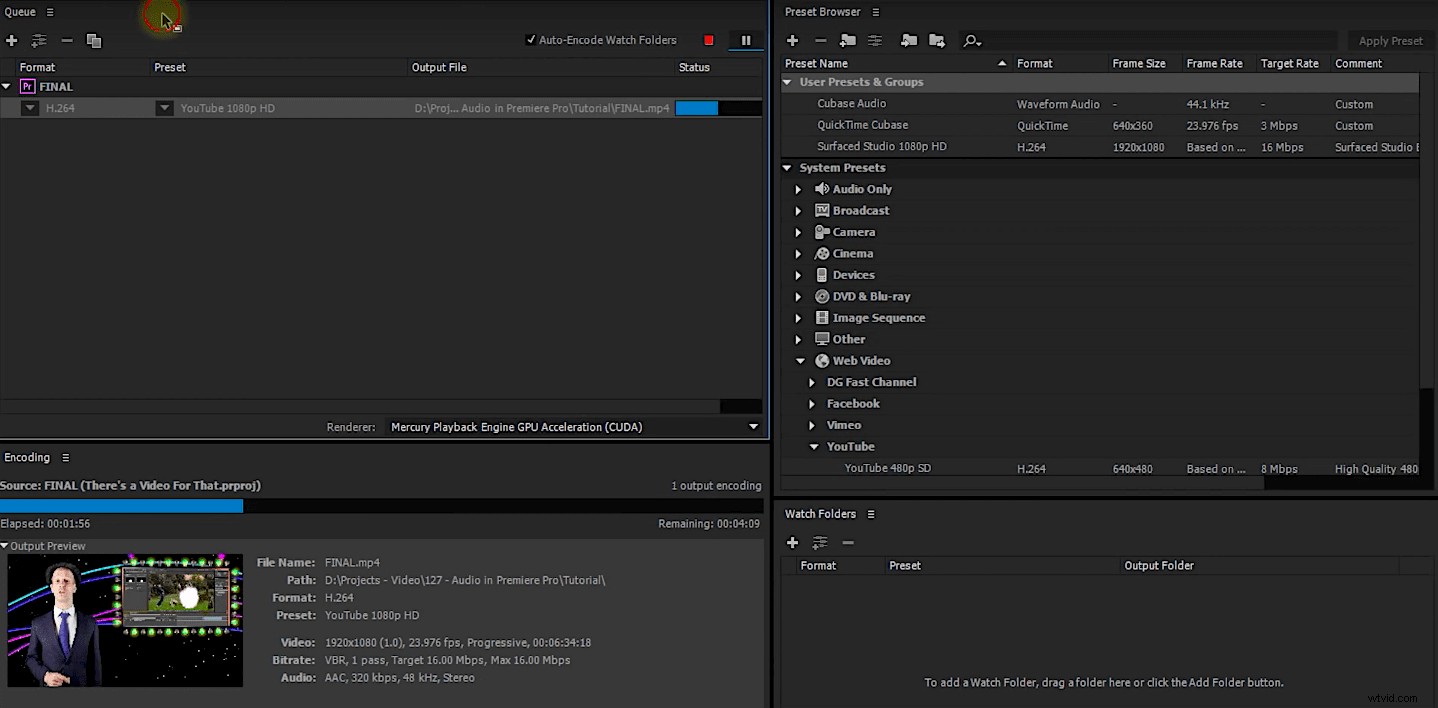Image resolution: width=1438 pixels, height=708 pixels.
Task: Collapse the System Presets group
Action: (x=787, y=167)
